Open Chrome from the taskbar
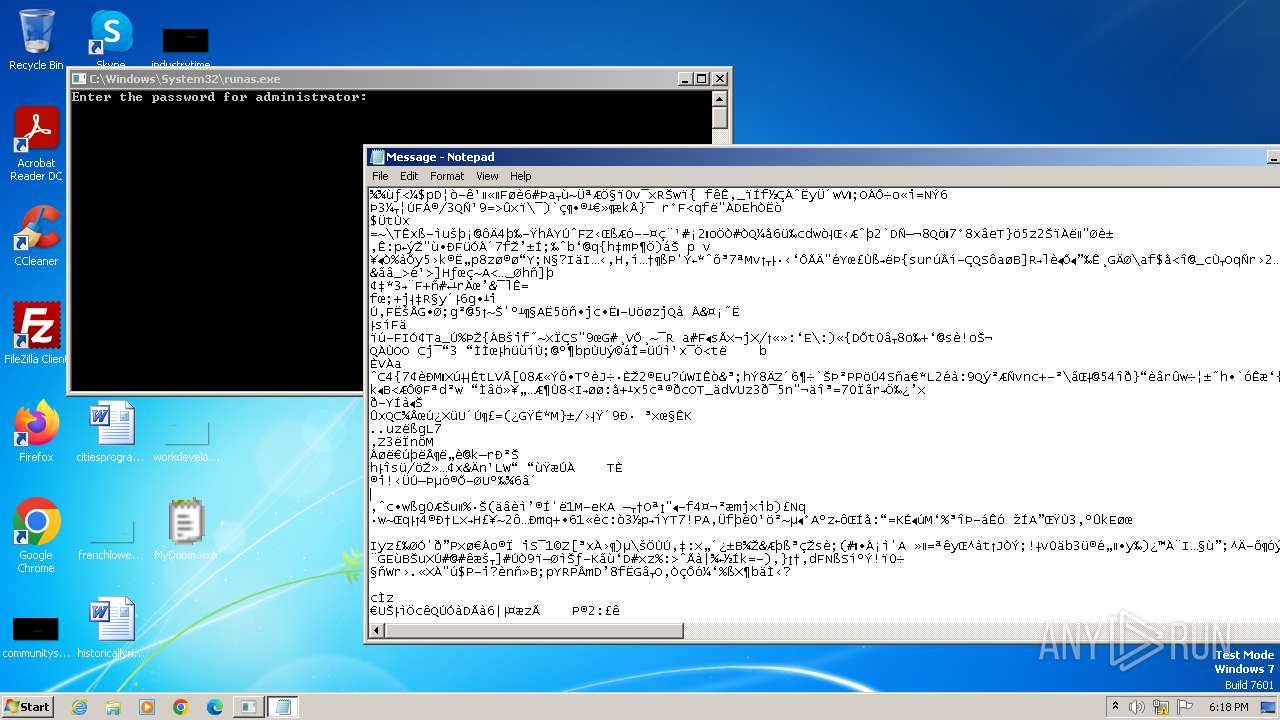 coord(181,707)
